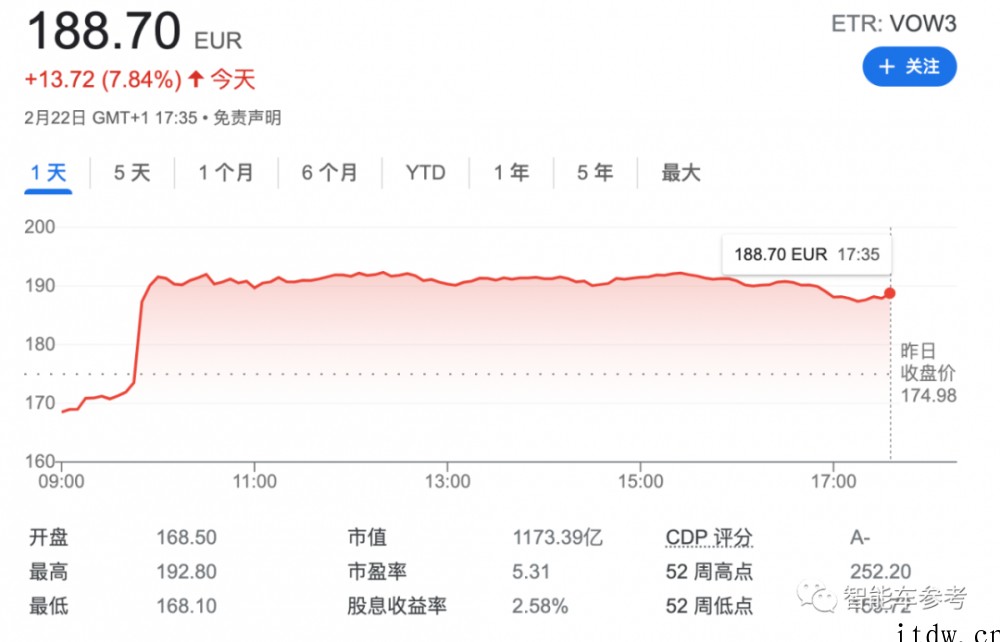This screenshot has height=642, width=1000.
Task: Switch to the 5 天 tab
Action: pyautogui.click(x=132, y=173)
